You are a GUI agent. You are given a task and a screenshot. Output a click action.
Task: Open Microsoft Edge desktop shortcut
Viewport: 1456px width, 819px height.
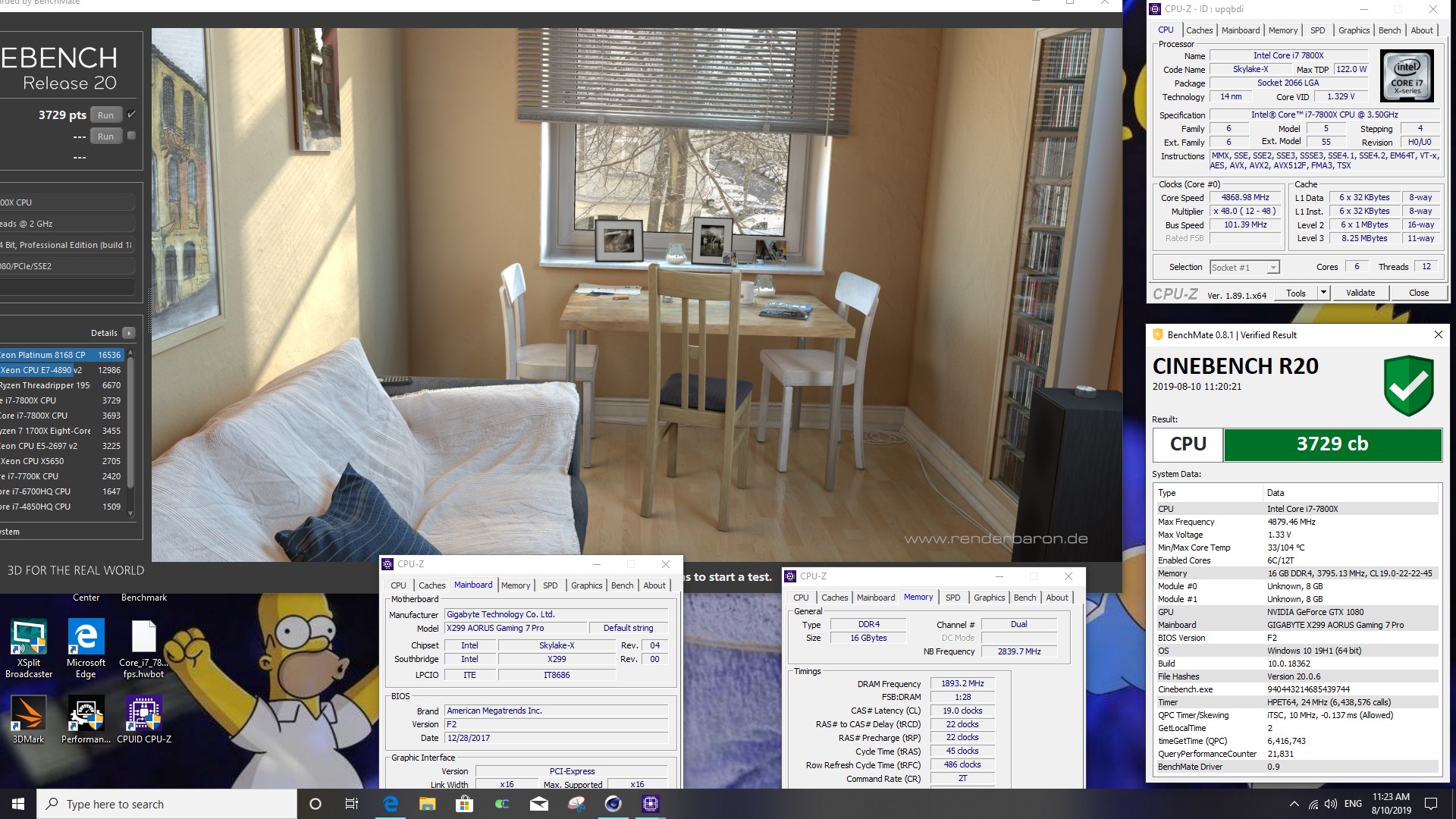pyautogui.click(x=86, y=648)
